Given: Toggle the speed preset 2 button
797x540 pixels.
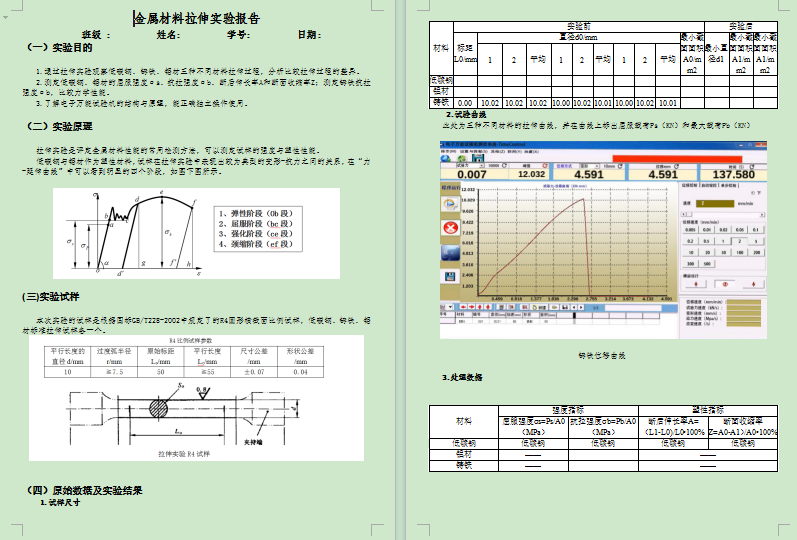Looking at the screenshot, I should coord(739,241).
